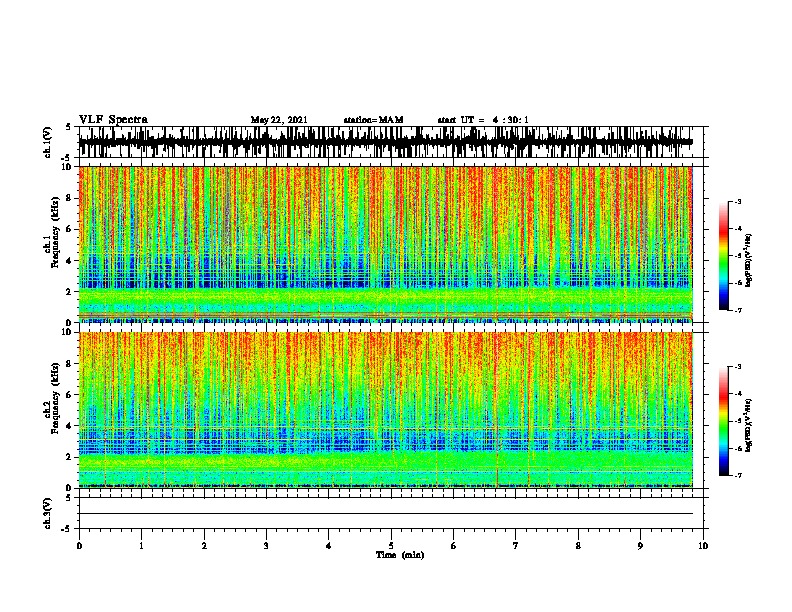This screenshot has height=612, width=792.
Task: Click the "1" minute tick label
Action: click(x=141, y=545)
